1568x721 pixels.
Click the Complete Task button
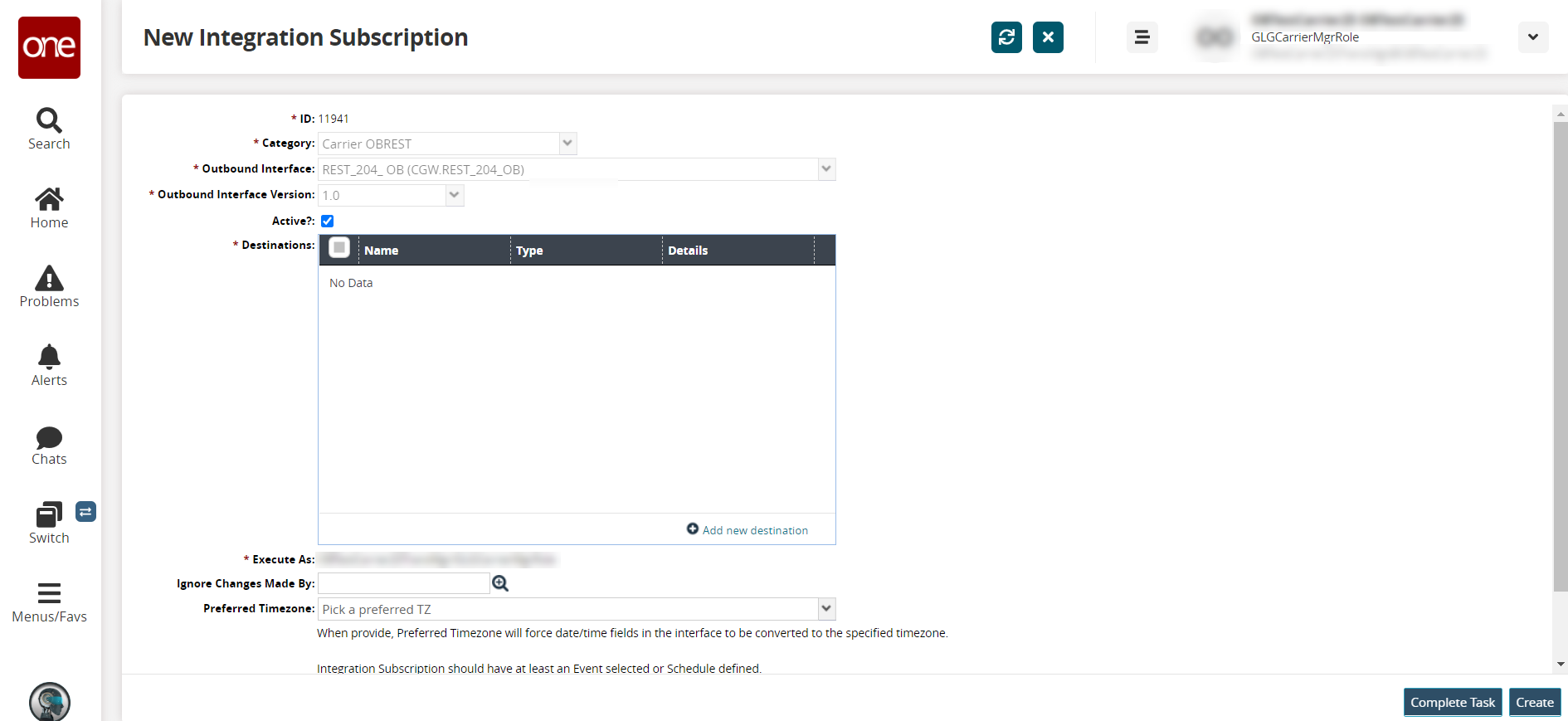[1453, 702]
